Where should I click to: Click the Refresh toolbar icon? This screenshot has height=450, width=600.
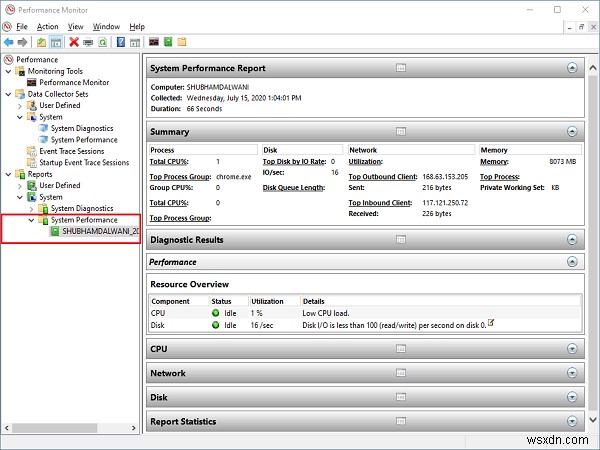(x=103, y=42)
